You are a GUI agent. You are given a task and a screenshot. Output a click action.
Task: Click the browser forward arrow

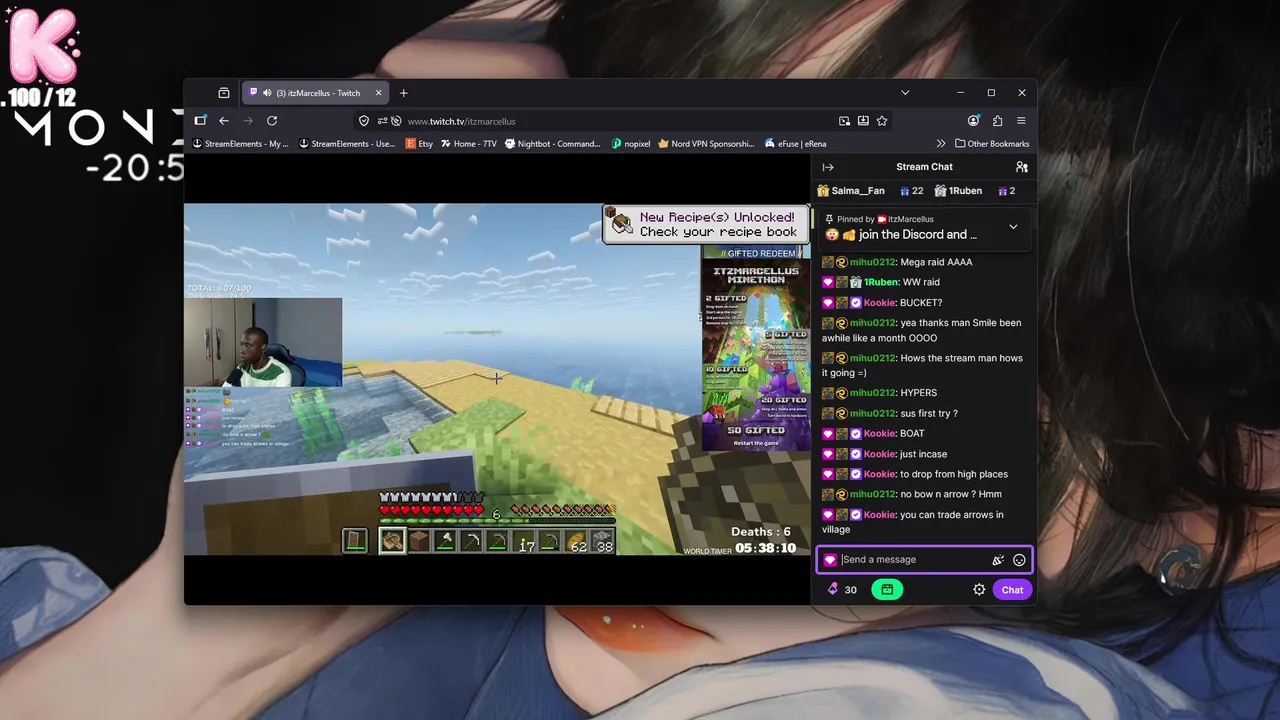247,121
